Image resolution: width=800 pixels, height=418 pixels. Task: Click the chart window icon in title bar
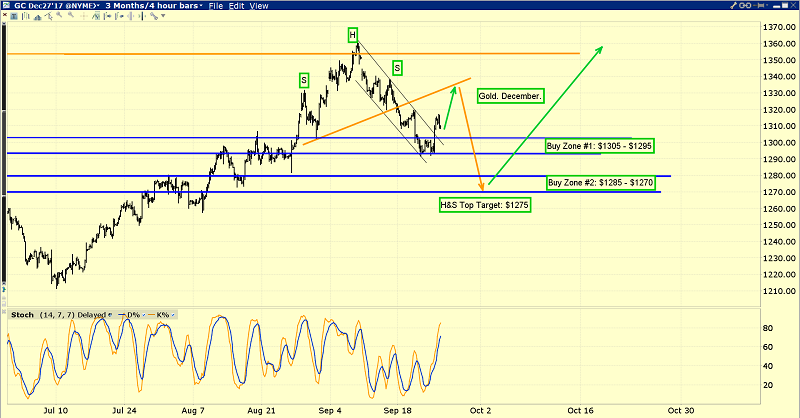pyautogui.click(x=7, y=5)
